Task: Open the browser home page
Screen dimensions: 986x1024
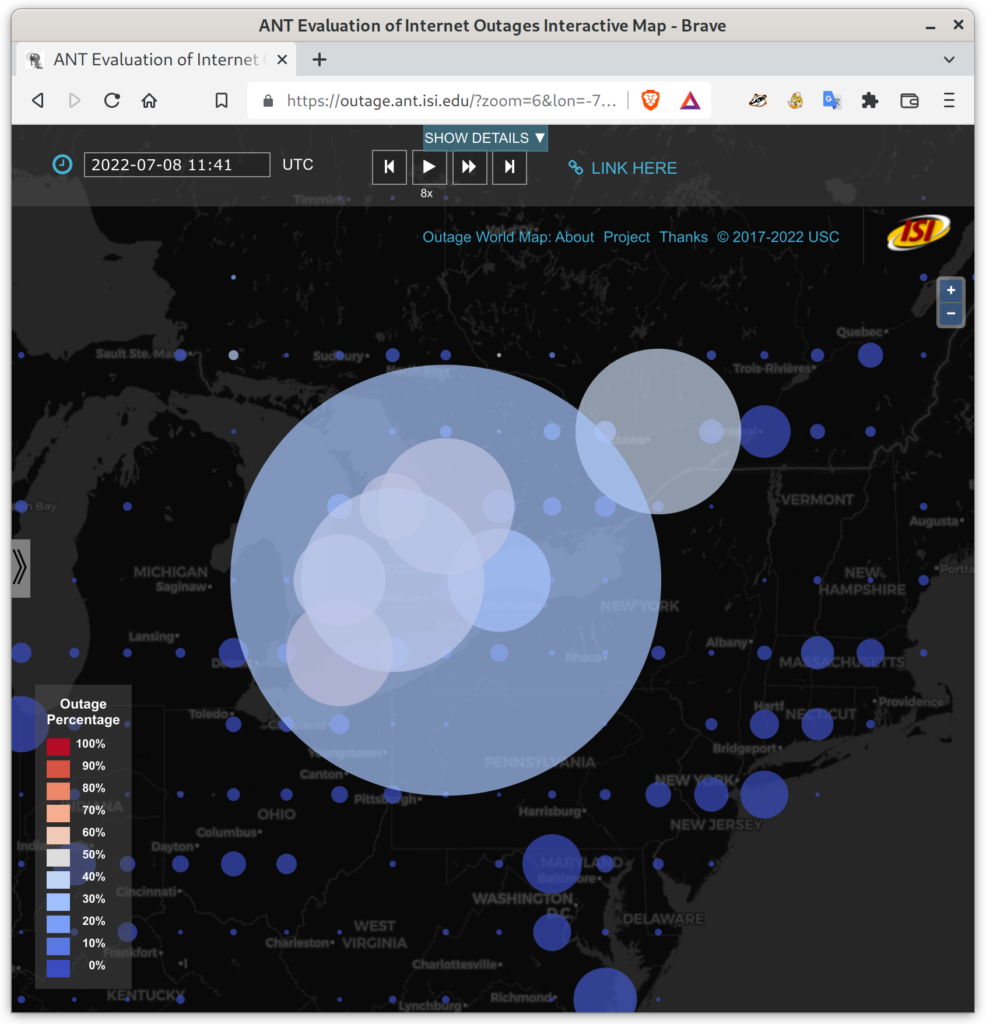Action: 150,101
